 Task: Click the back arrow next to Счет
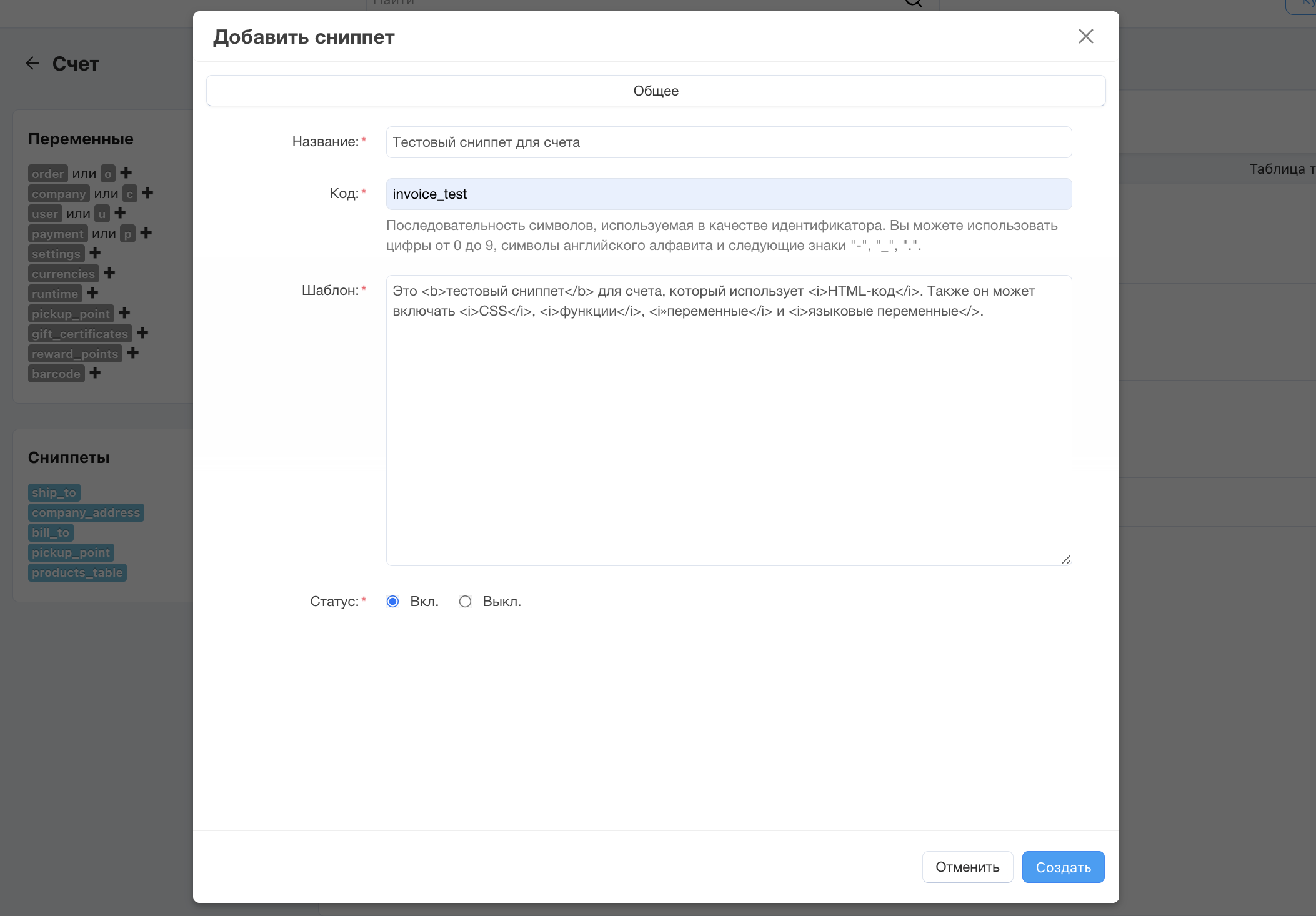[32, 63]
